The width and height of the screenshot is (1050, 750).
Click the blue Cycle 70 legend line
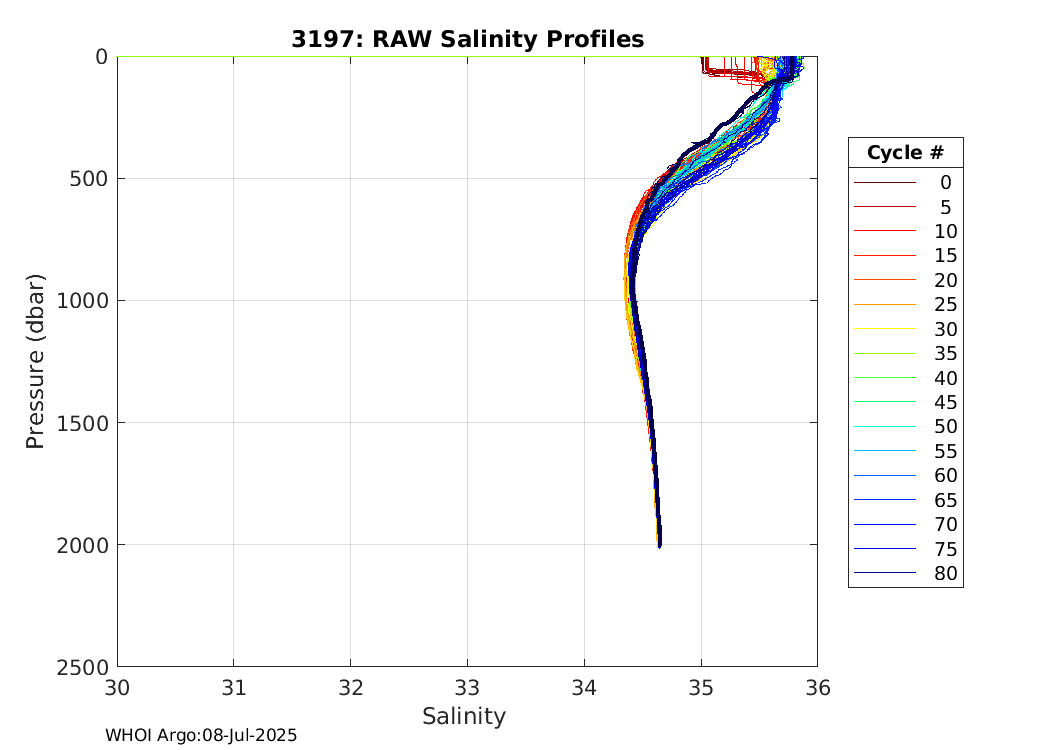pyautogui.click(x=884, y=524)
